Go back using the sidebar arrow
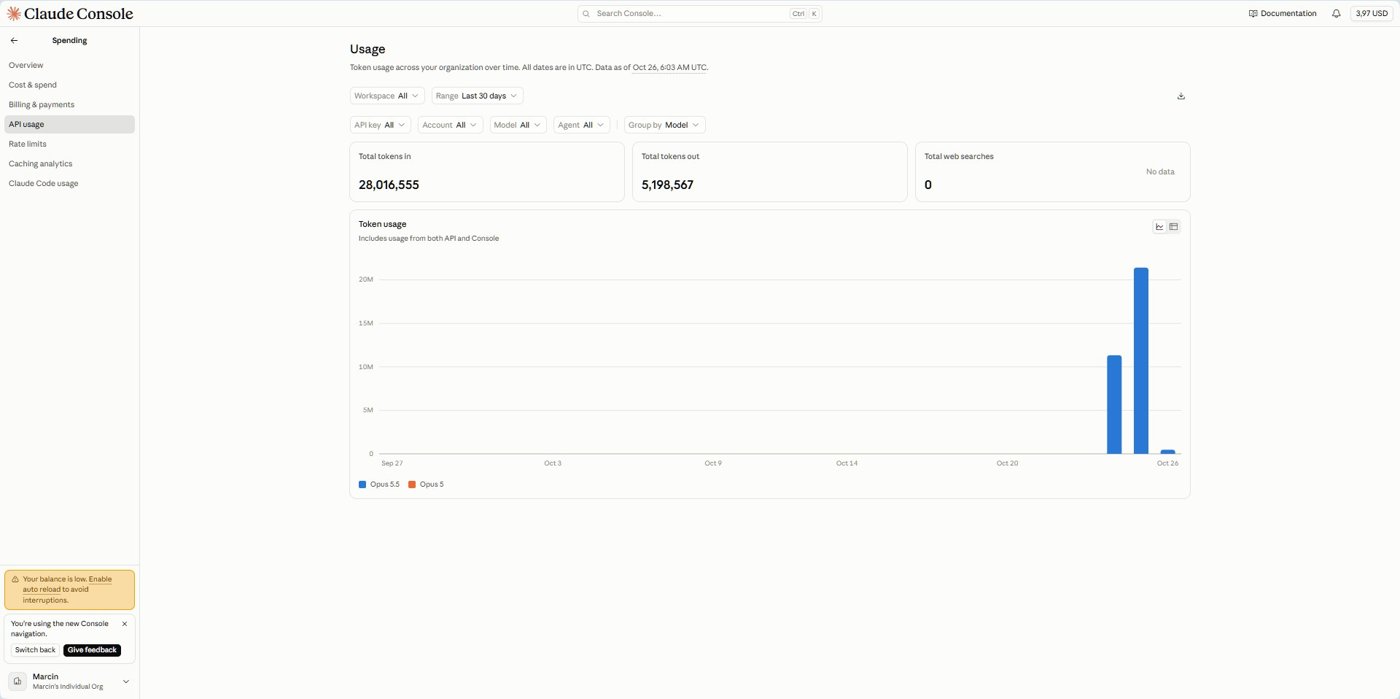This screenshot has width=1400, height=699. point(14,41)
